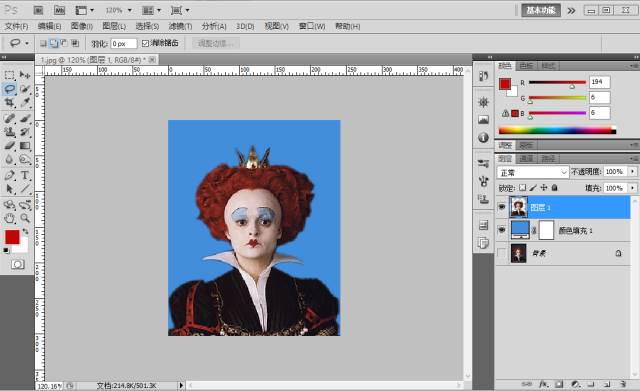Toggle lock all padlock icon

[554, 188]
